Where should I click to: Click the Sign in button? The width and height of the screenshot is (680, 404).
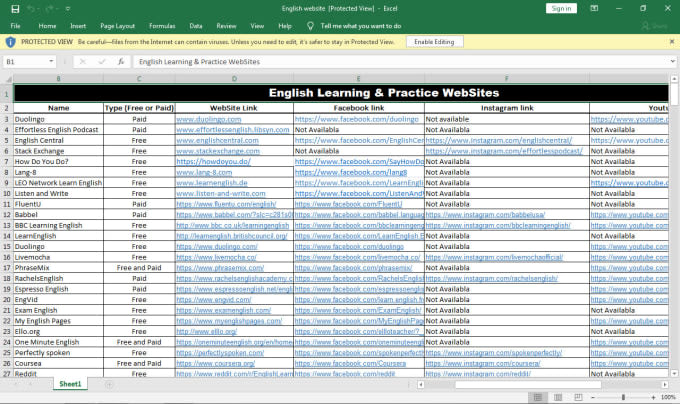(x=561, y=8)
